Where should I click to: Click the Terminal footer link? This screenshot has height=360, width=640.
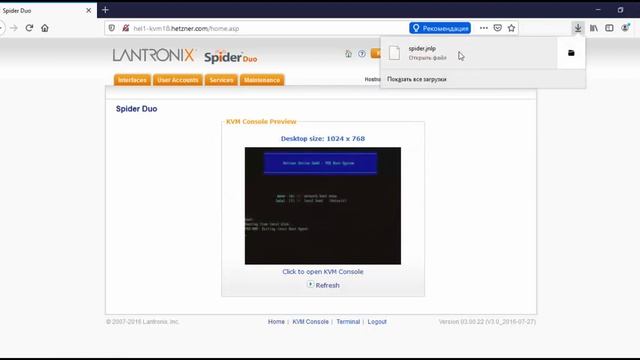[x=348, y=322]
